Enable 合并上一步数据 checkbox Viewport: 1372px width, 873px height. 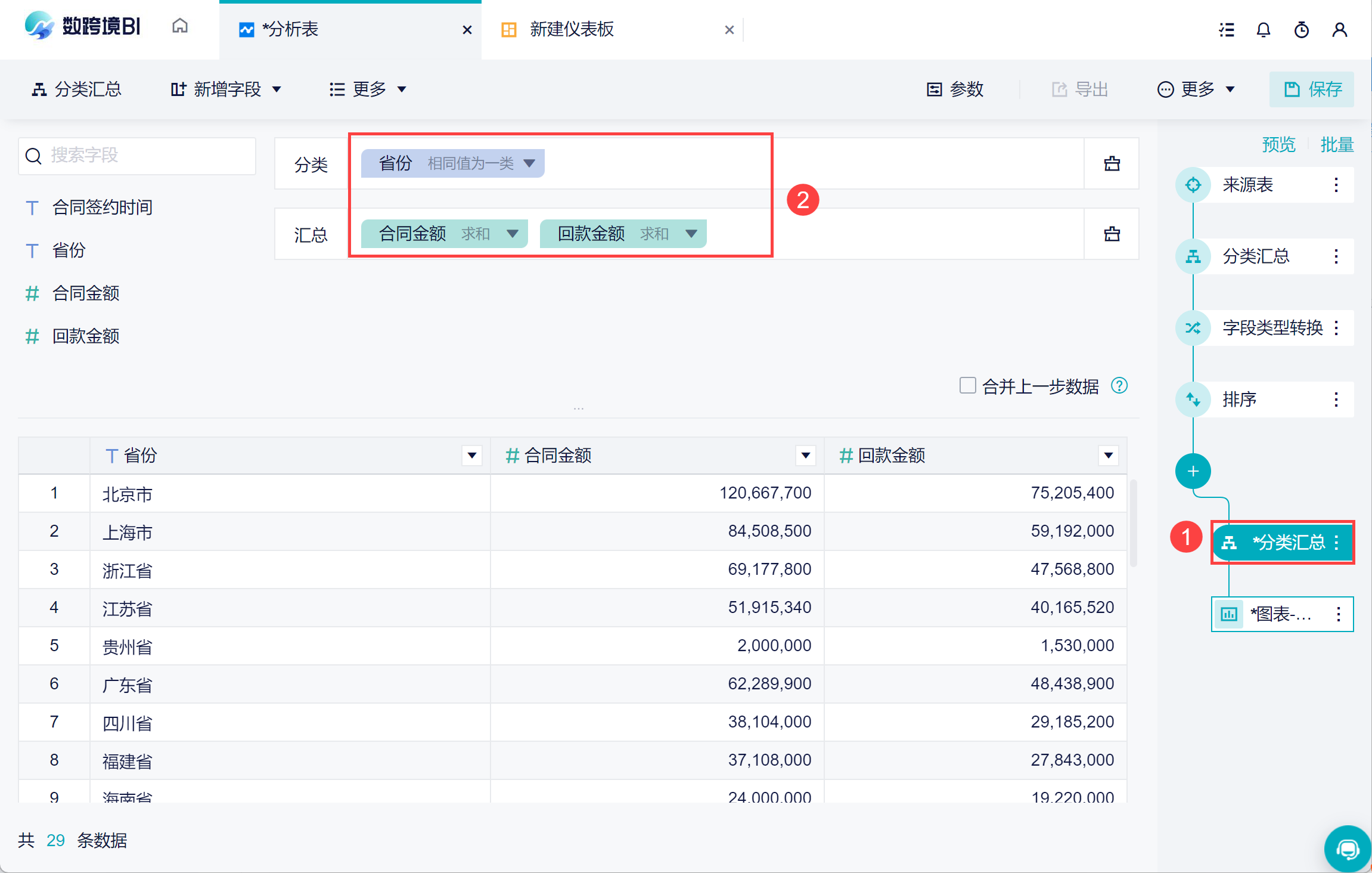point(967,385)
